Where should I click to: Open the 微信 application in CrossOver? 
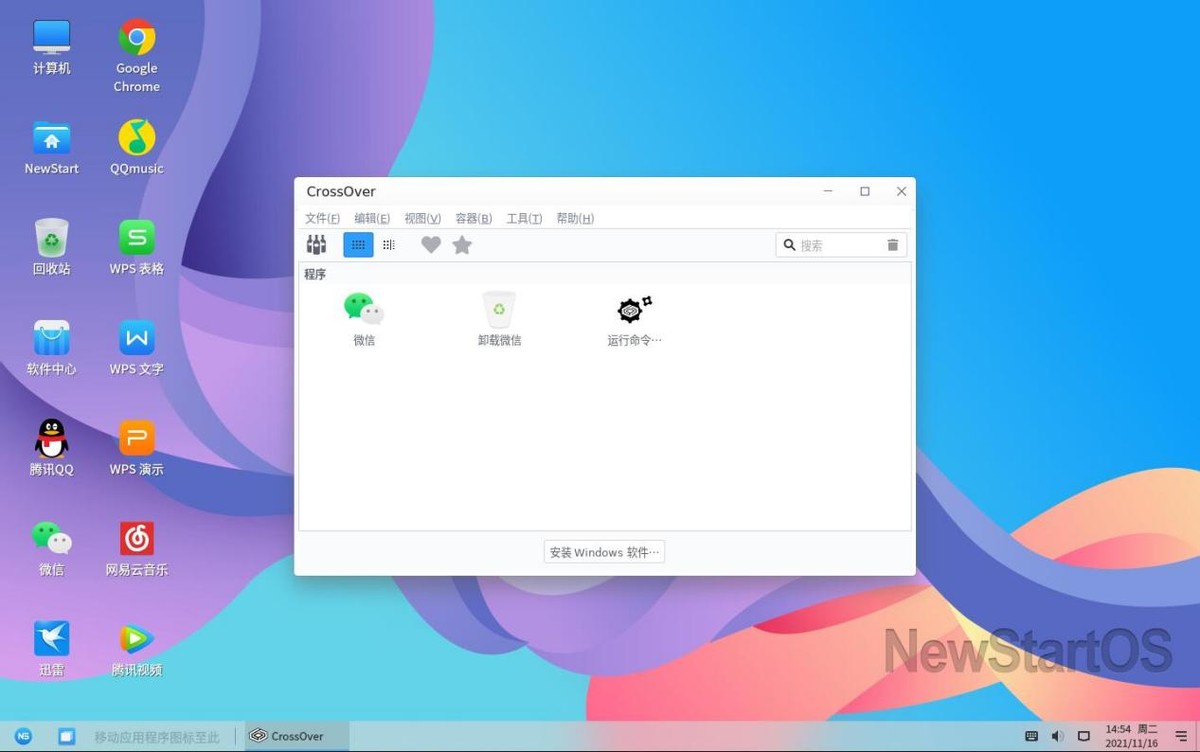coord(362,311)
